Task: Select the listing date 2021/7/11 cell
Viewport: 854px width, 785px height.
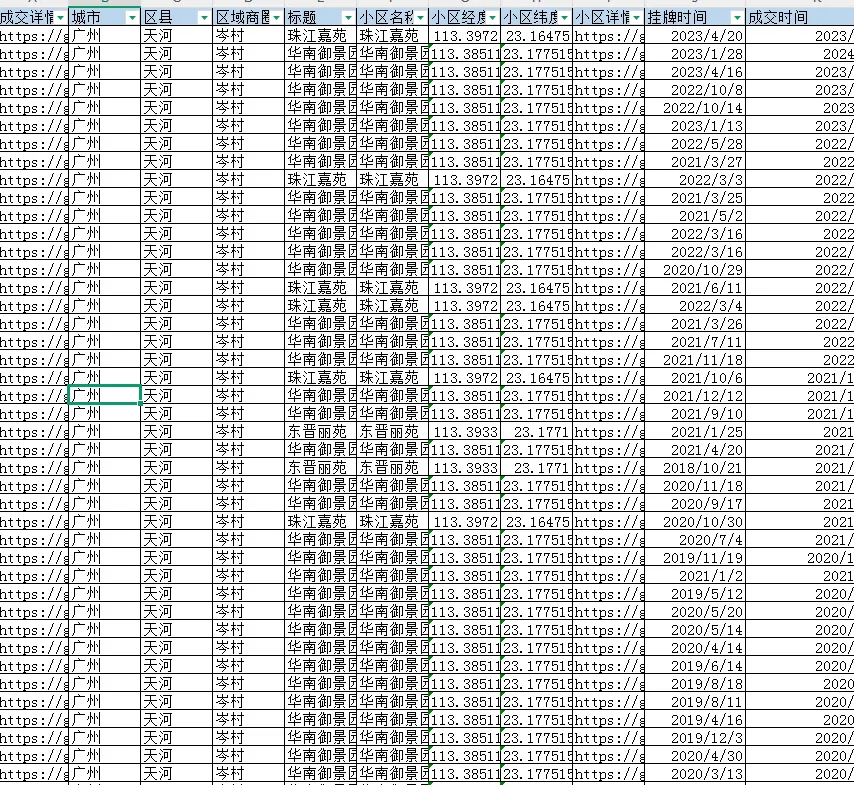Action: tap(695, 342)
